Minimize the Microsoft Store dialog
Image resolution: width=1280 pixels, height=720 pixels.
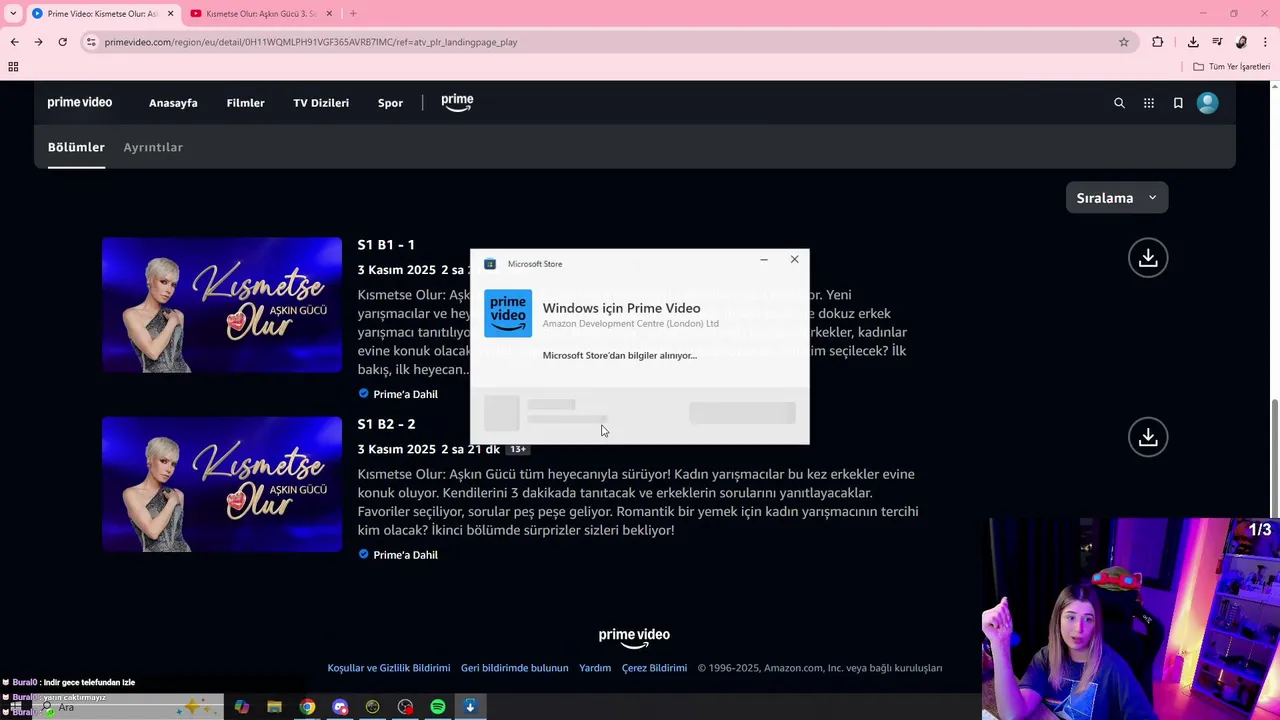(x=764, y=260)
